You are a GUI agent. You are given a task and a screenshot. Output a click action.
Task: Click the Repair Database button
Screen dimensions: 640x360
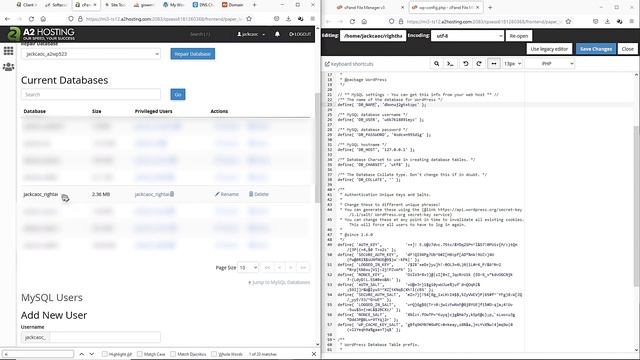(193, 54)
